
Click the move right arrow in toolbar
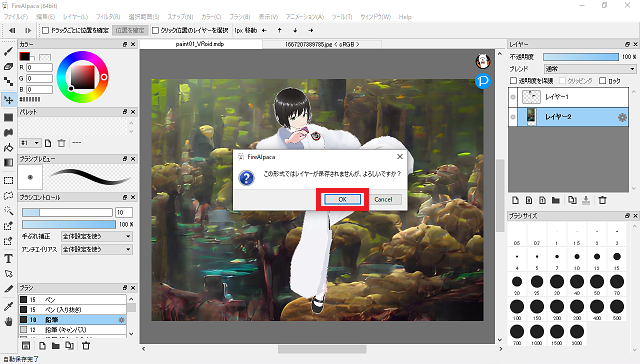[x=311, y=30]
